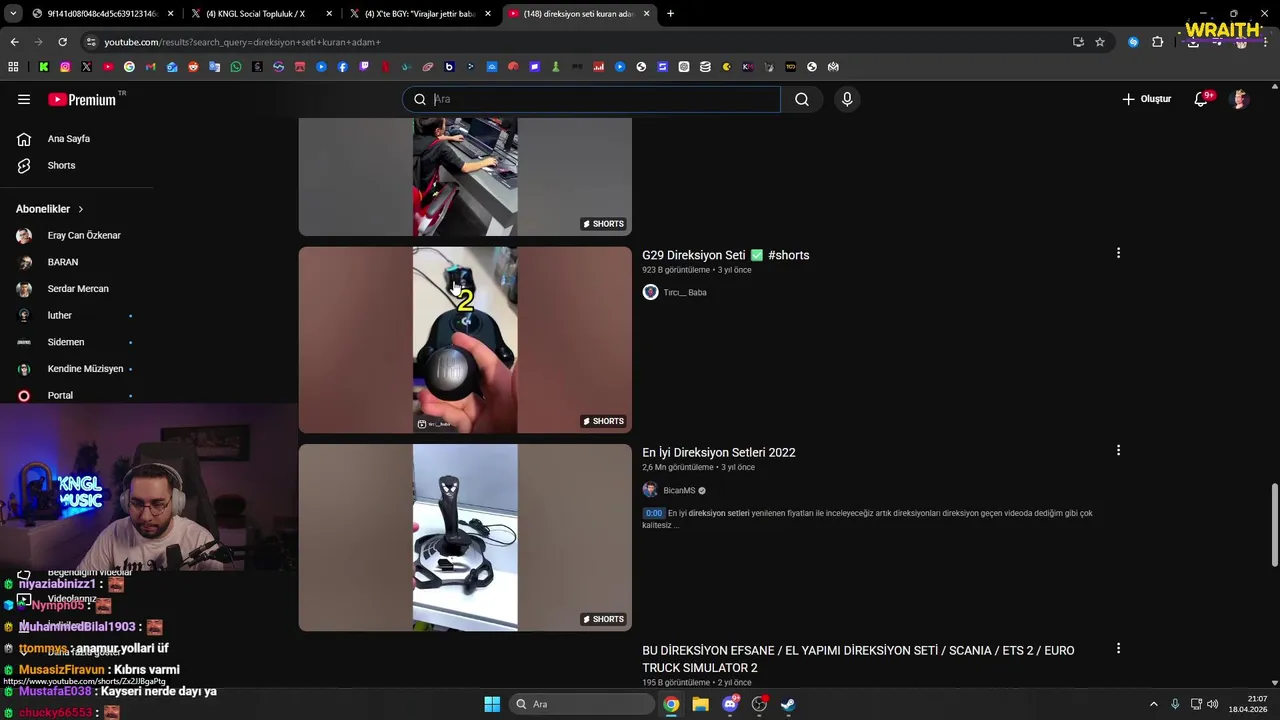Viewport: 1280px width, 720px height.
Task: Open the Windows Start menu
Action: click(x=492, y=704)
